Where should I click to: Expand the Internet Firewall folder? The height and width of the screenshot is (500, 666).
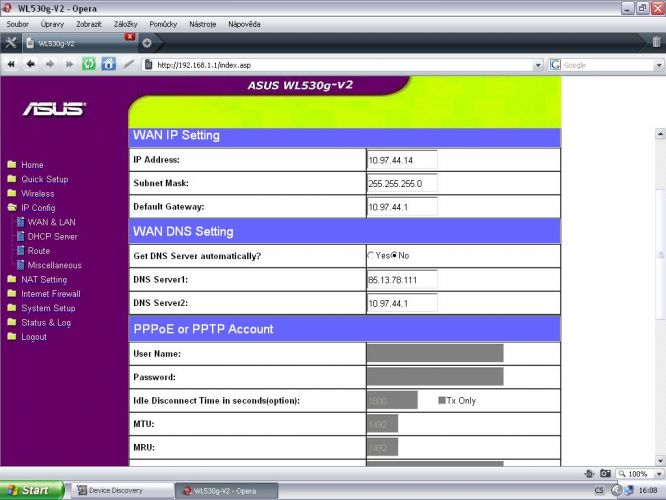12,294
